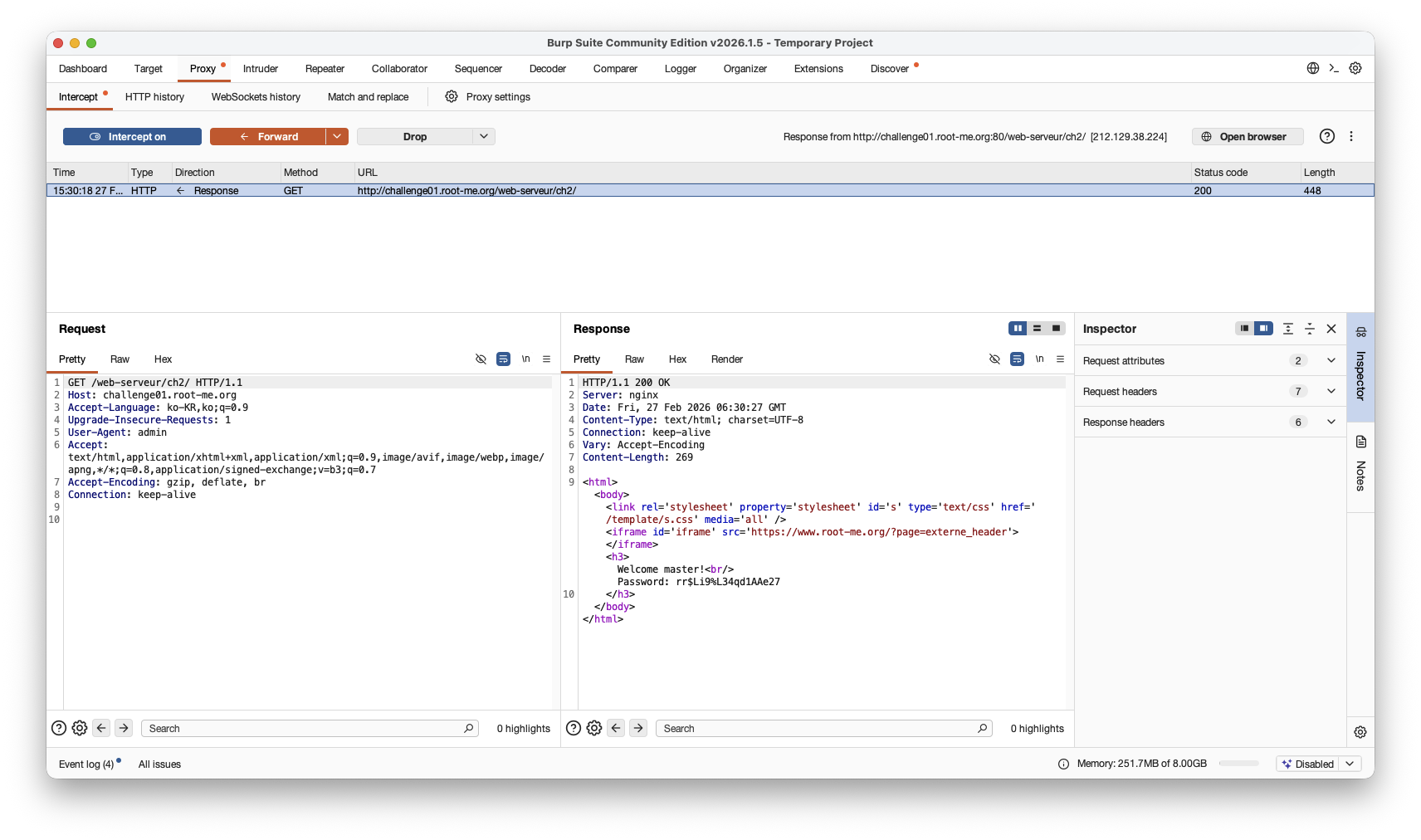The image size is (1421, 840).
Task: Open Response search settings gear
Action: coord(594,728)
